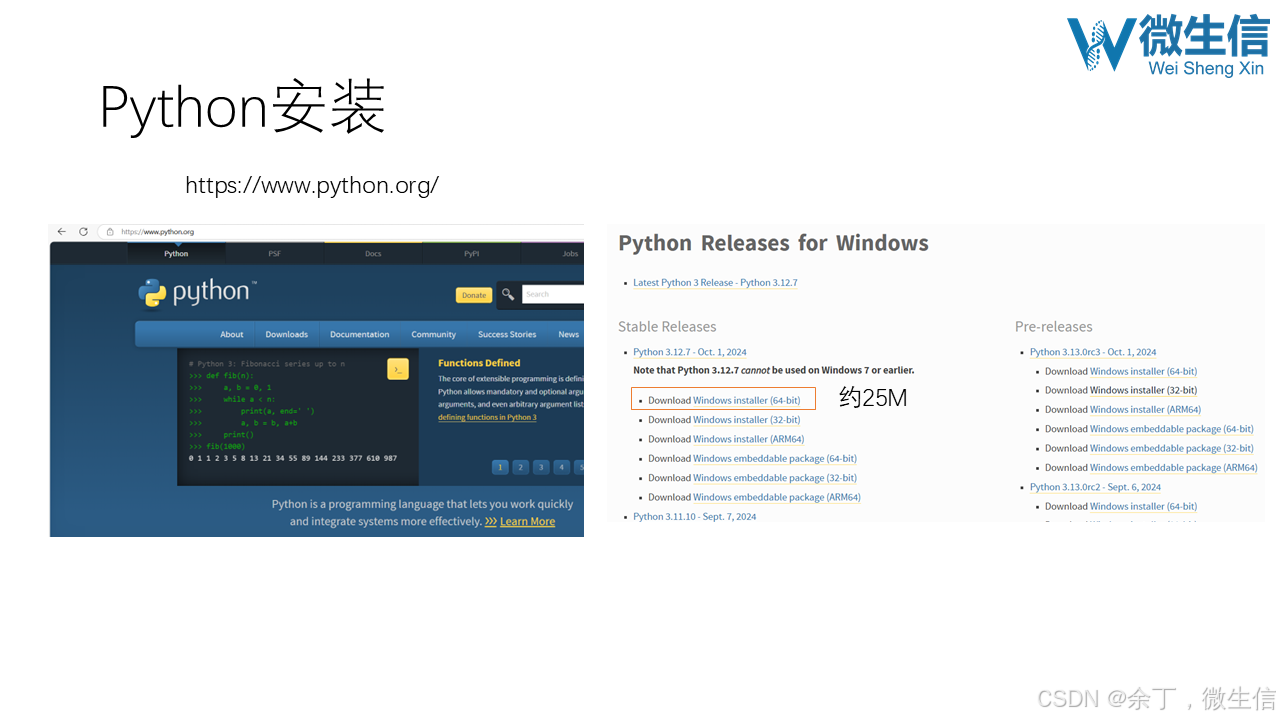Click the 'Stable Releases' heading text
The image size is (1280, 720).
[667, 327]
